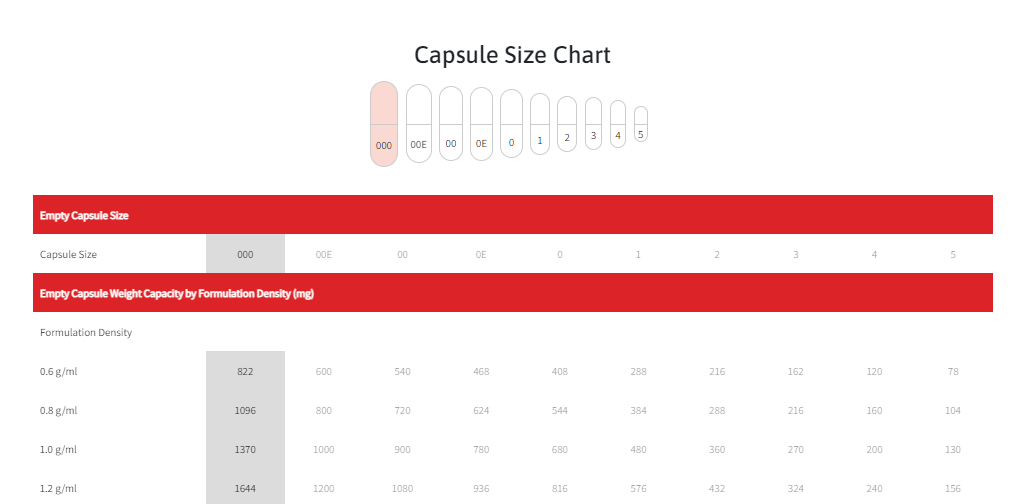
Task: Click size 5 in the Capsule Size row
Action: click(953, 254)
